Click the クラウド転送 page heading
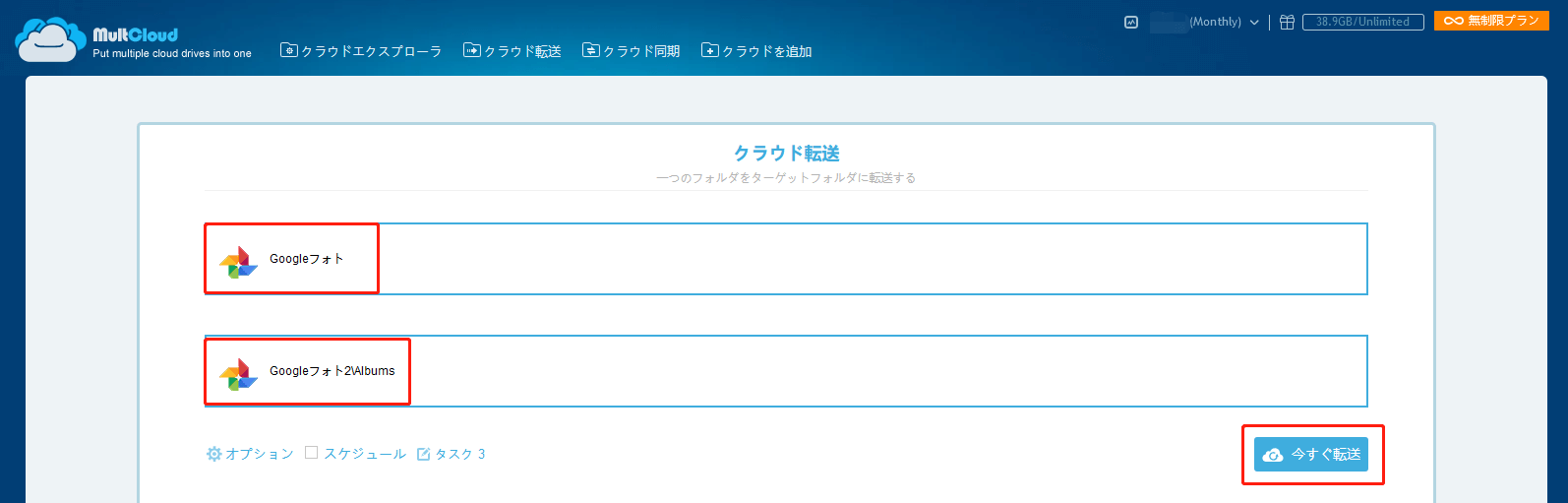Screen dimensions: 1568x503 [786, 154]
